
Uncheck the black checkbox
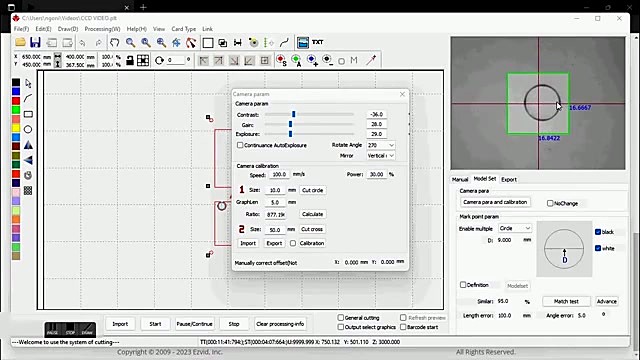pos(598,232)
